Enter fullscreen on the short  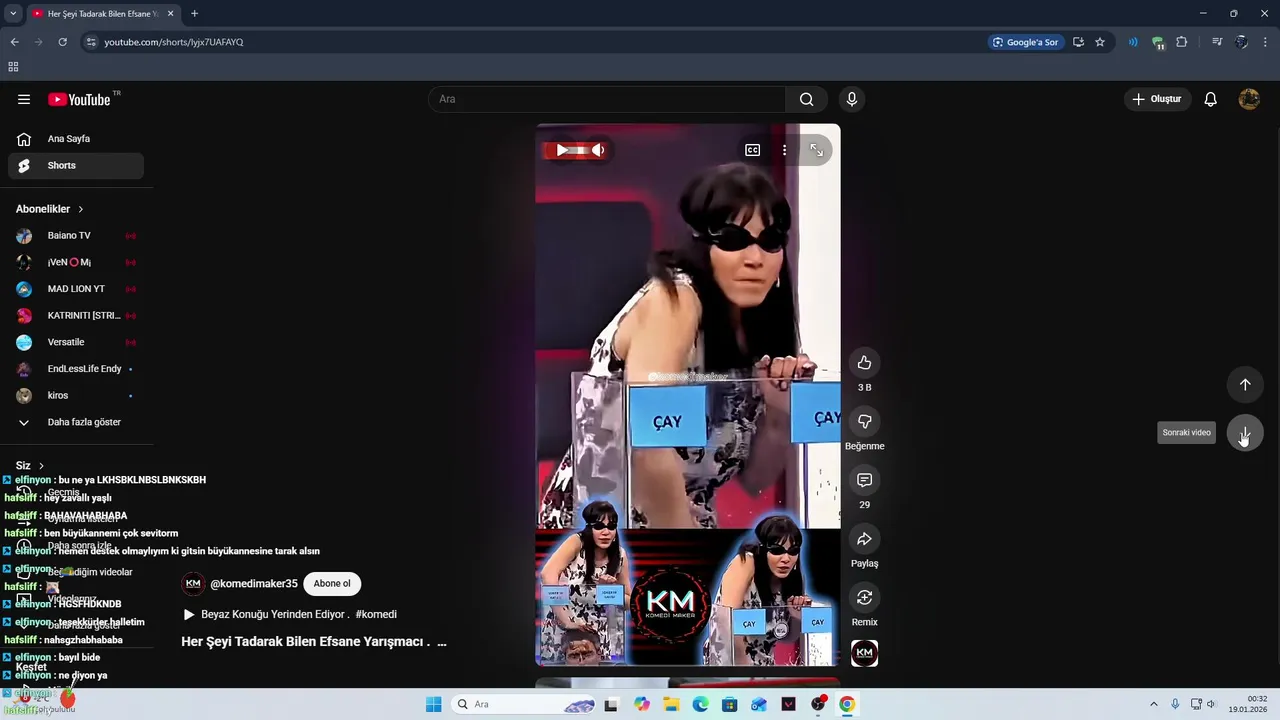coord(817,150)
